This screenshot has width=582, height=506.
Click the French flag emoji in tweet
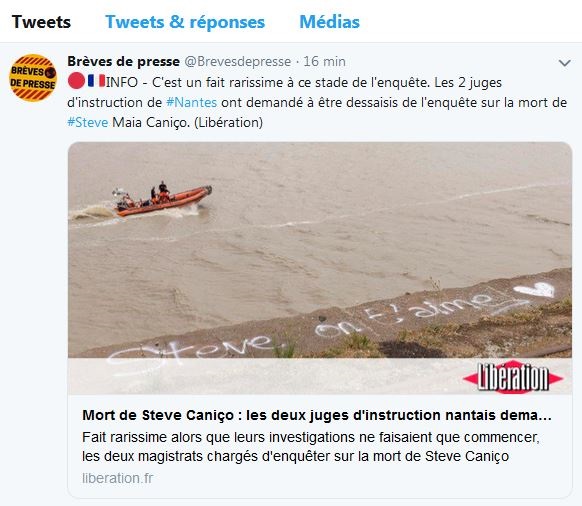pyautogui.click(x=97, y=81)
